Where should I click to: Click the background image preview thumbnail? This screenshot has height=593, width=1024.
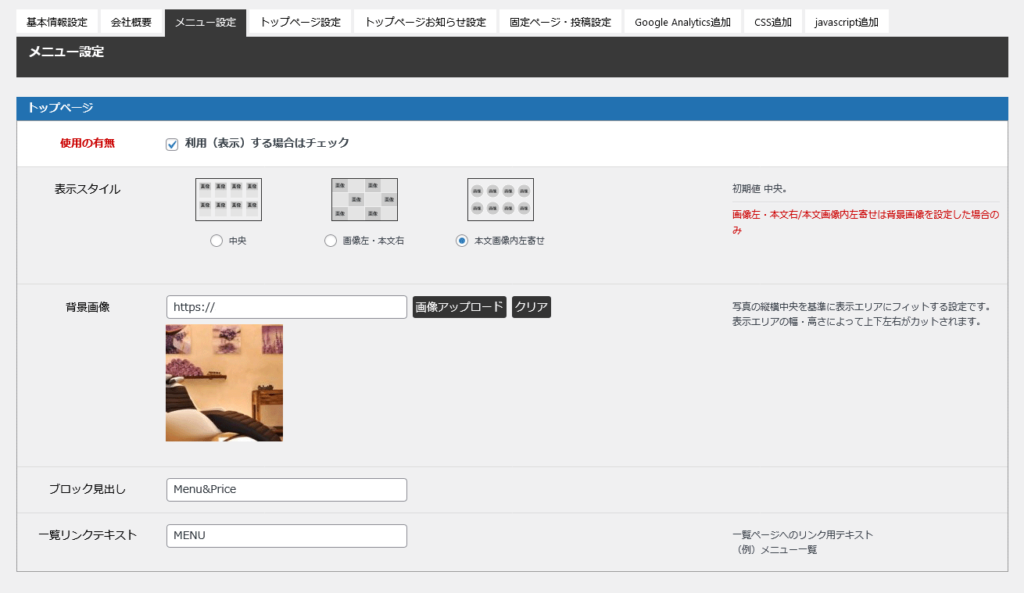(224, 382)
